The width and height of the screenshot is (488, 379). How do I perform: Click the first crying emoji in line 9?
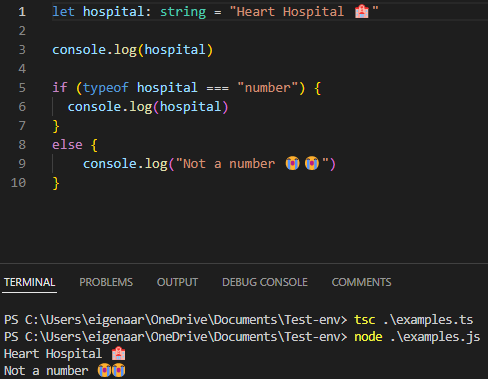click(x=292, y=163)
